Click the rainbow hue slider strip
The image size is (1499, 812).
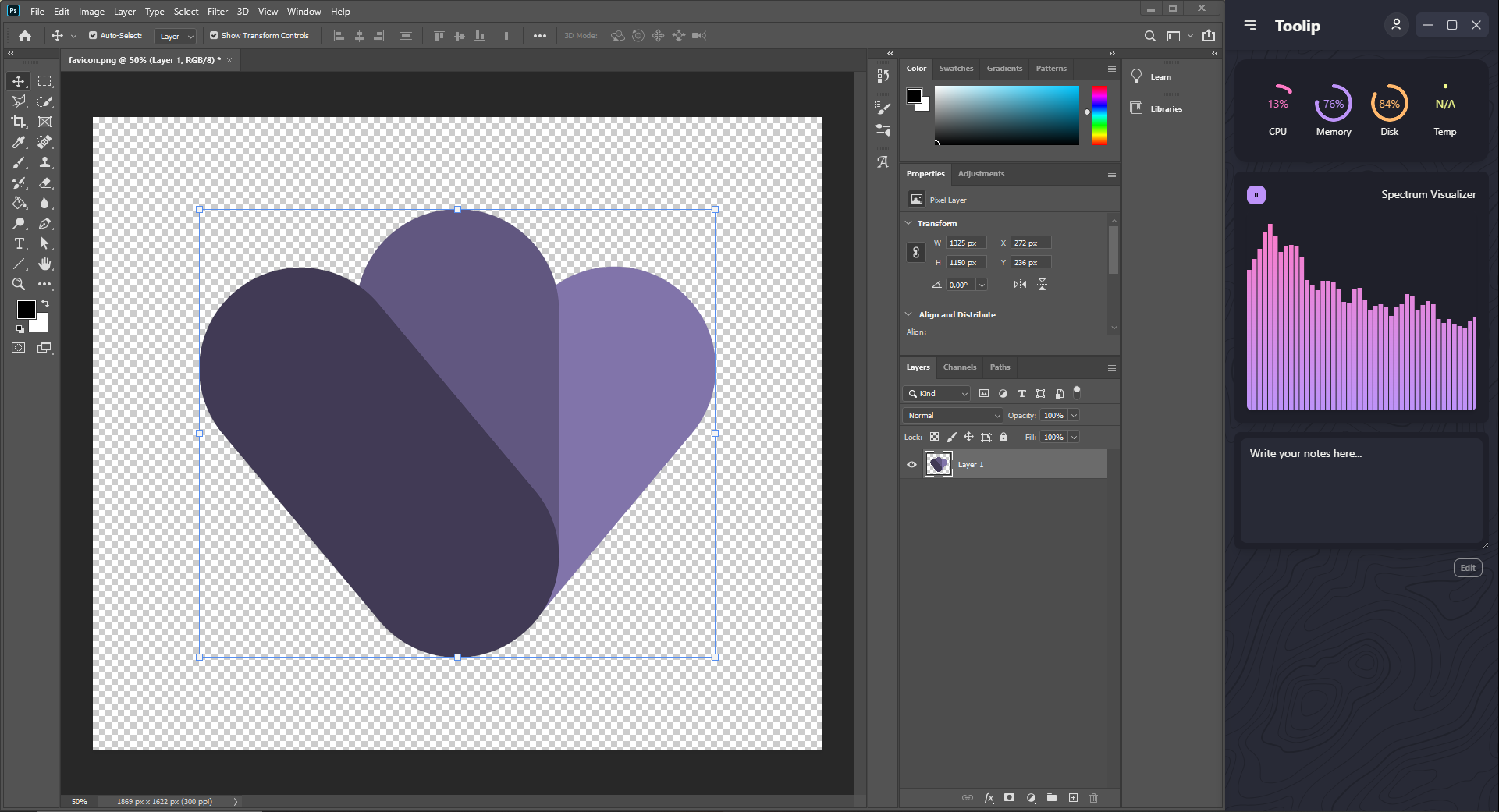point(1099,115)
